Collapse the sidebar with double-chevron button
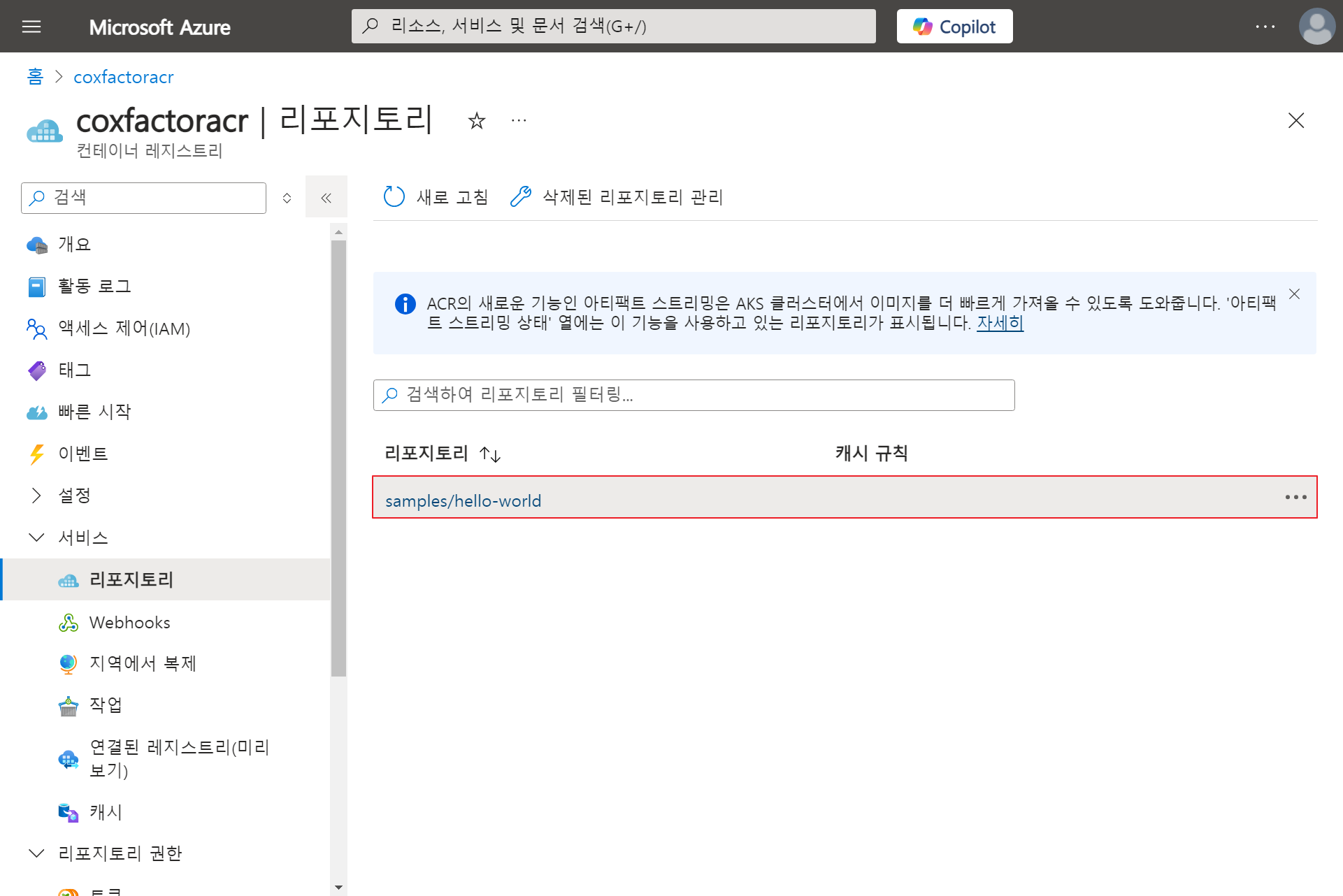This screenshot has width=1343, height=896. (x=326, y=198)
